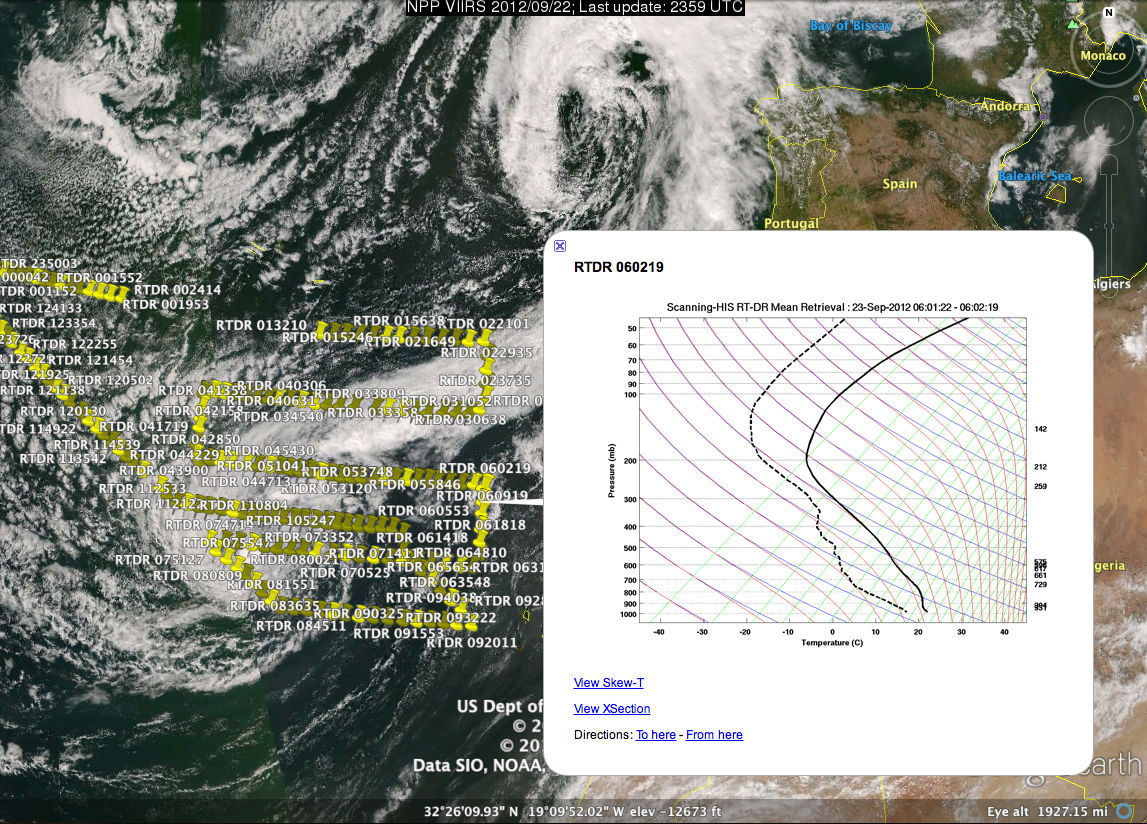1147x824 pixels.
Task: Click the N north compass marker
Action: tap(1108, 13)
